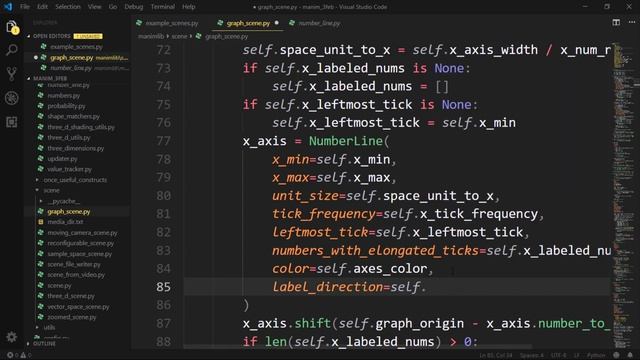Viewport: 640px width, 360px height.
Task: Switch to the graph_scene.py tab
Action: [x=249, y=23]
